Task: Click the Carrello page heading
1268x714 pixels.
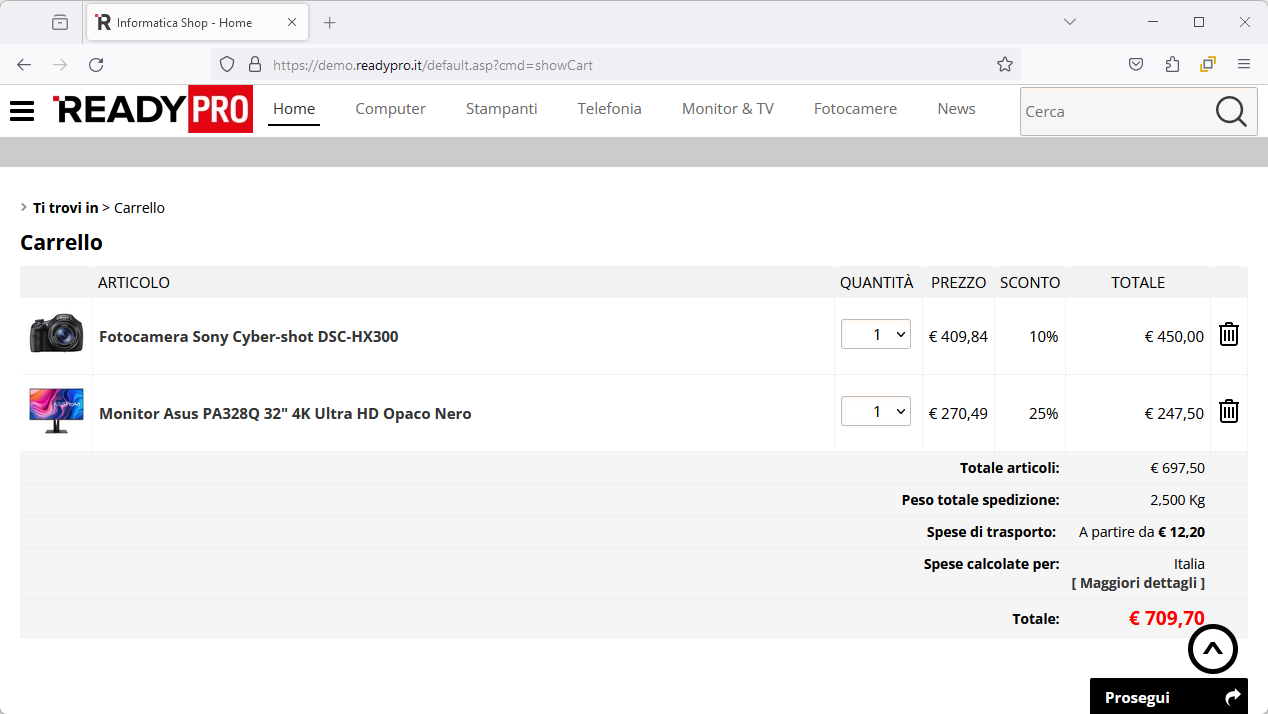Action: point(61,242)
